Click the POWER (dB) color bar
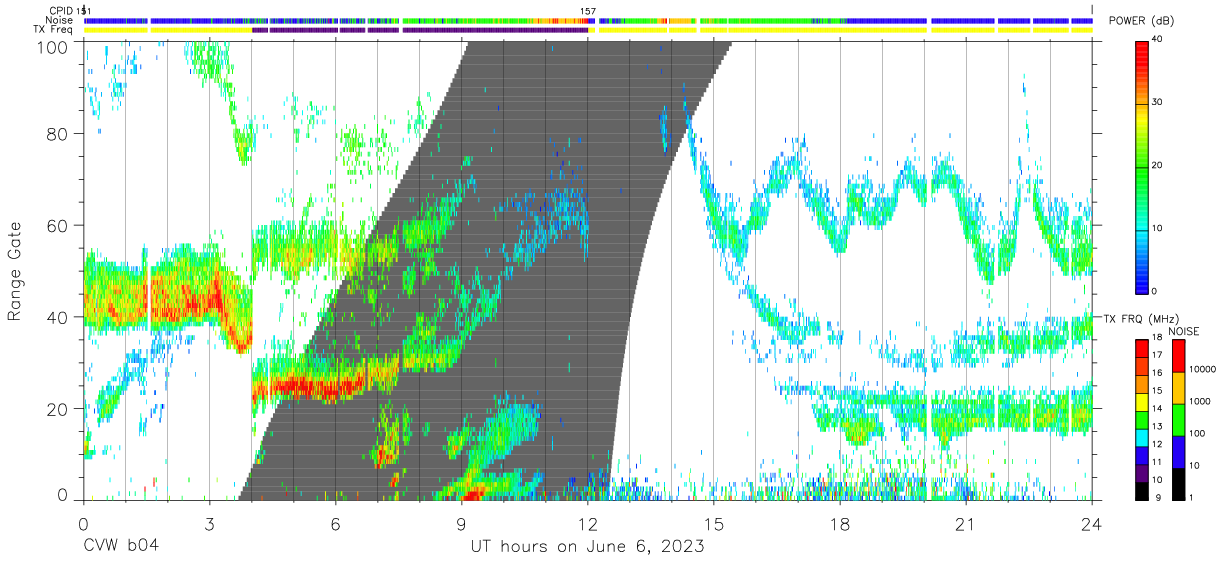The image size is (1228, 567). pyautogui.click(x=1143, y=166)
